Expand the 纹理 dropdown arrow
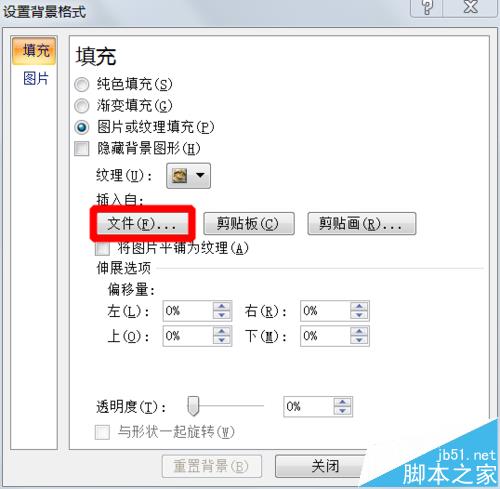This screenshot has height=489, width=500. 200,175
